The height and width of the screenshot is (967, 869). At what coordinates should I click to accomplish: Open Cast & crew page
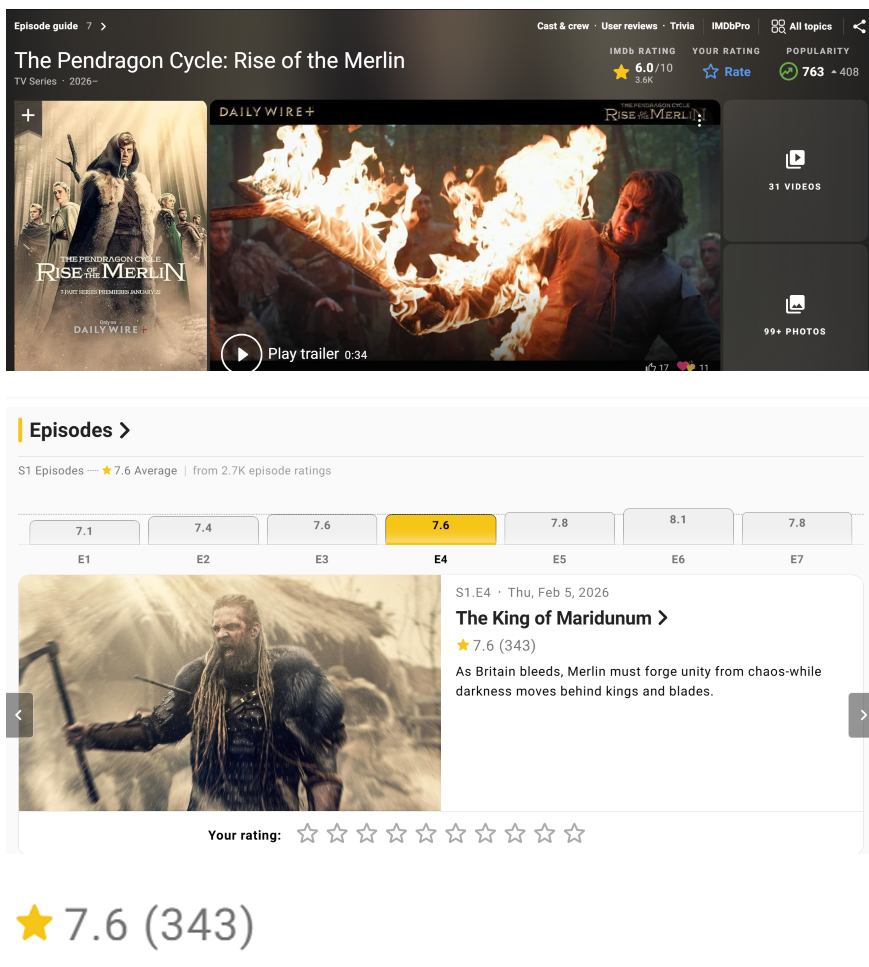tap(562, 26)
